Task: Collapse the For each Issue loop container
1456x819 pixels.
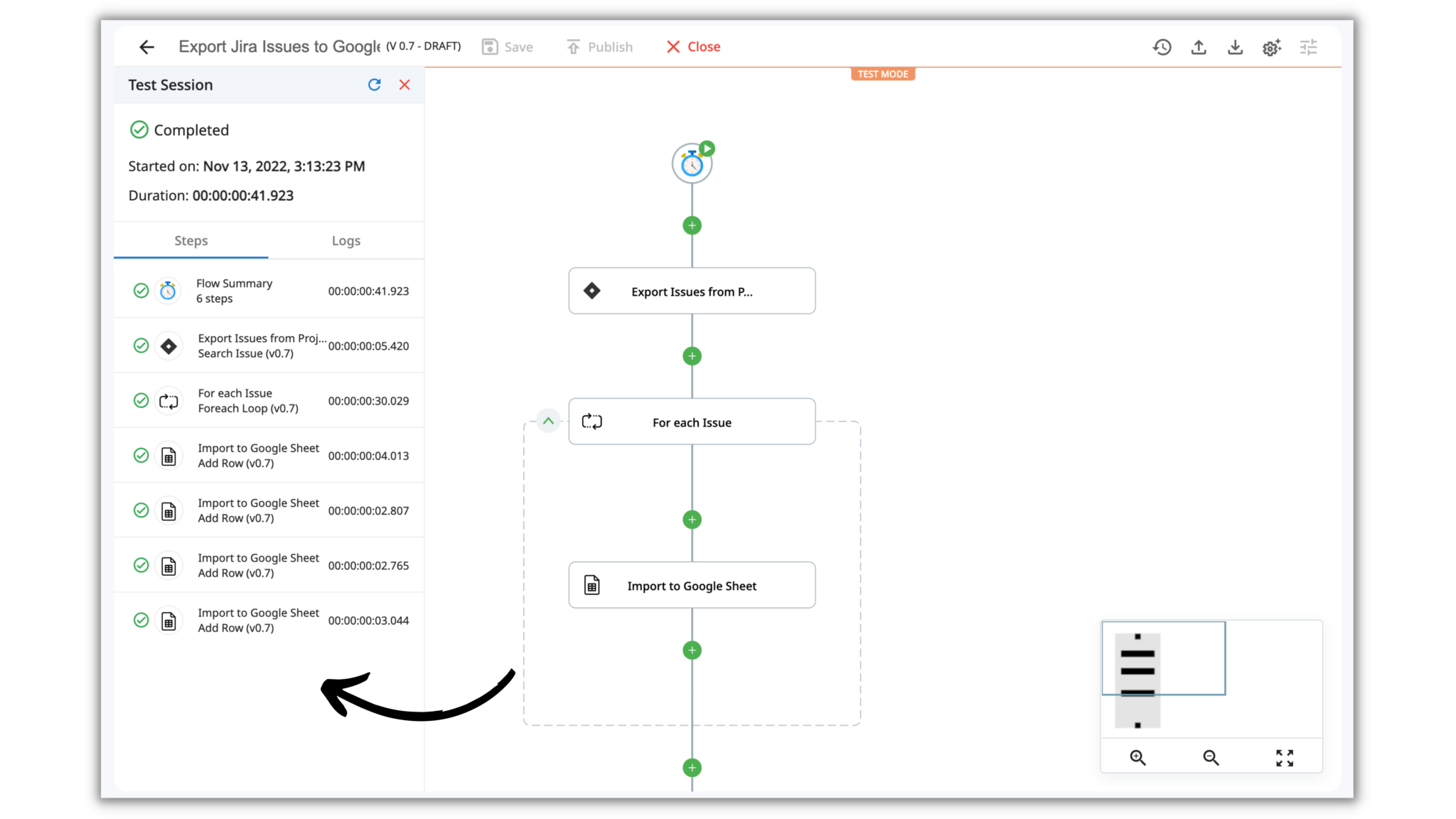Action: (548, 421)
